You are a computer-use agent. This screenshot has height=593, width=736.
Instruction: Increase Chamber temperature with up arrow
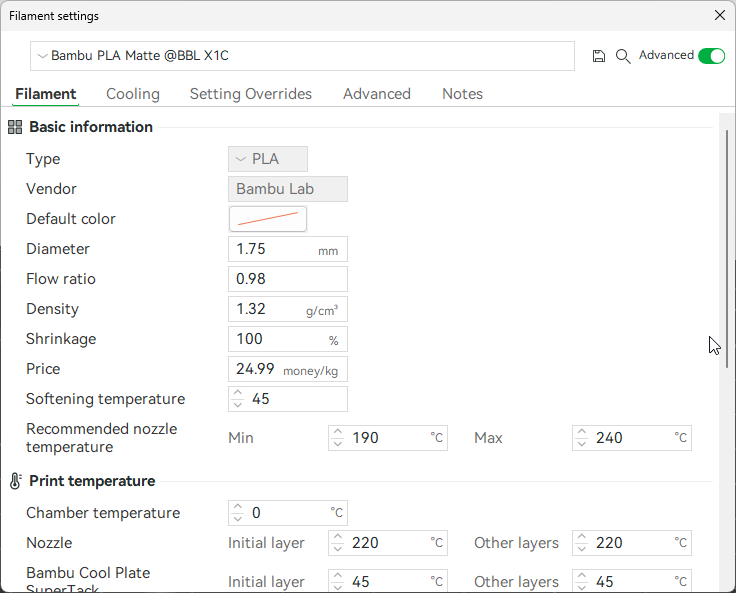click(x=238, y=508)
